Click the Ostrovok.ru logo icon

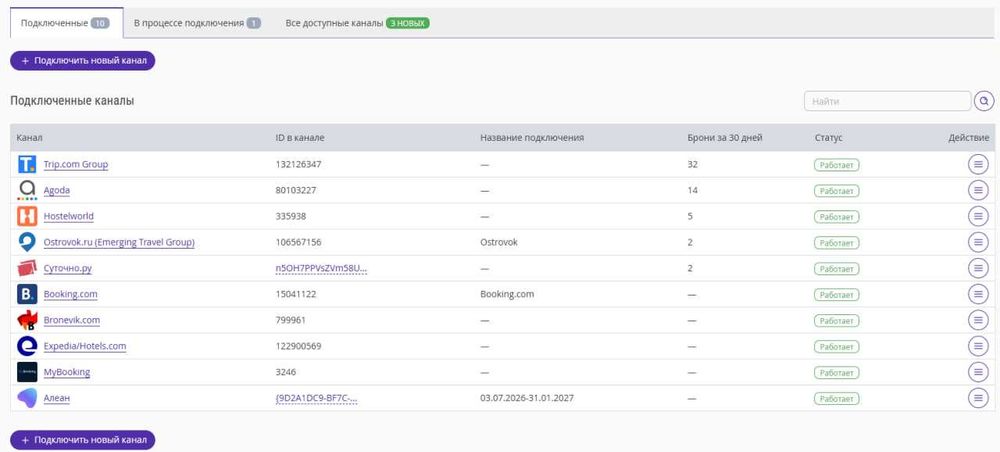(27, 242)
